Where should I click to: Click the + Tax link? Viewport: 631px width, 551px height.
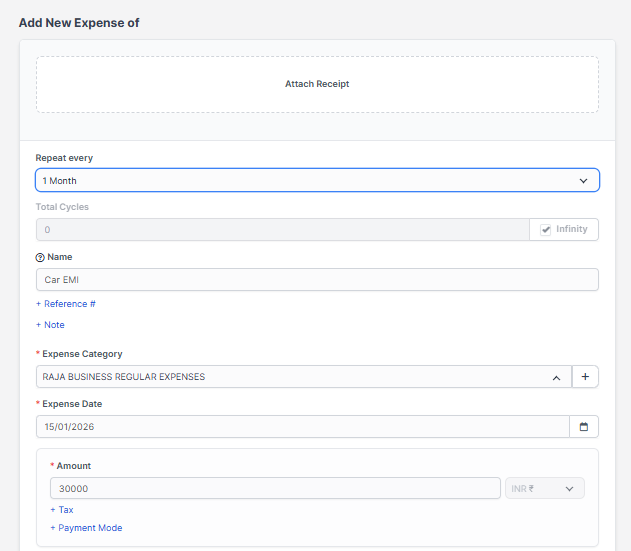point(62,510)
